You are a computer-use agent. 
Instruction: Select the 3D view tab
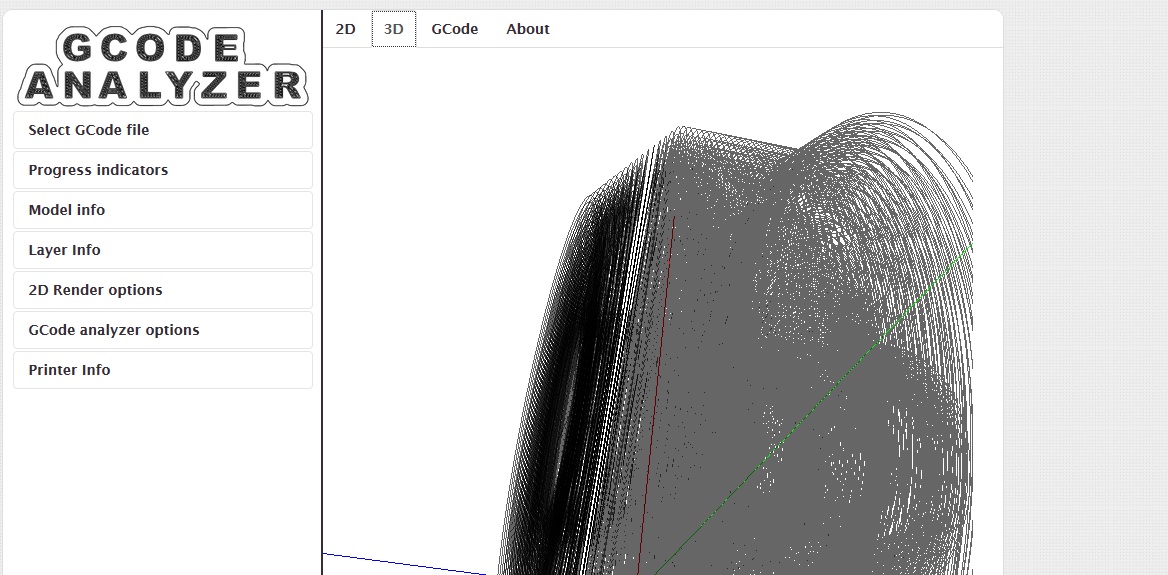coord(394,29)
